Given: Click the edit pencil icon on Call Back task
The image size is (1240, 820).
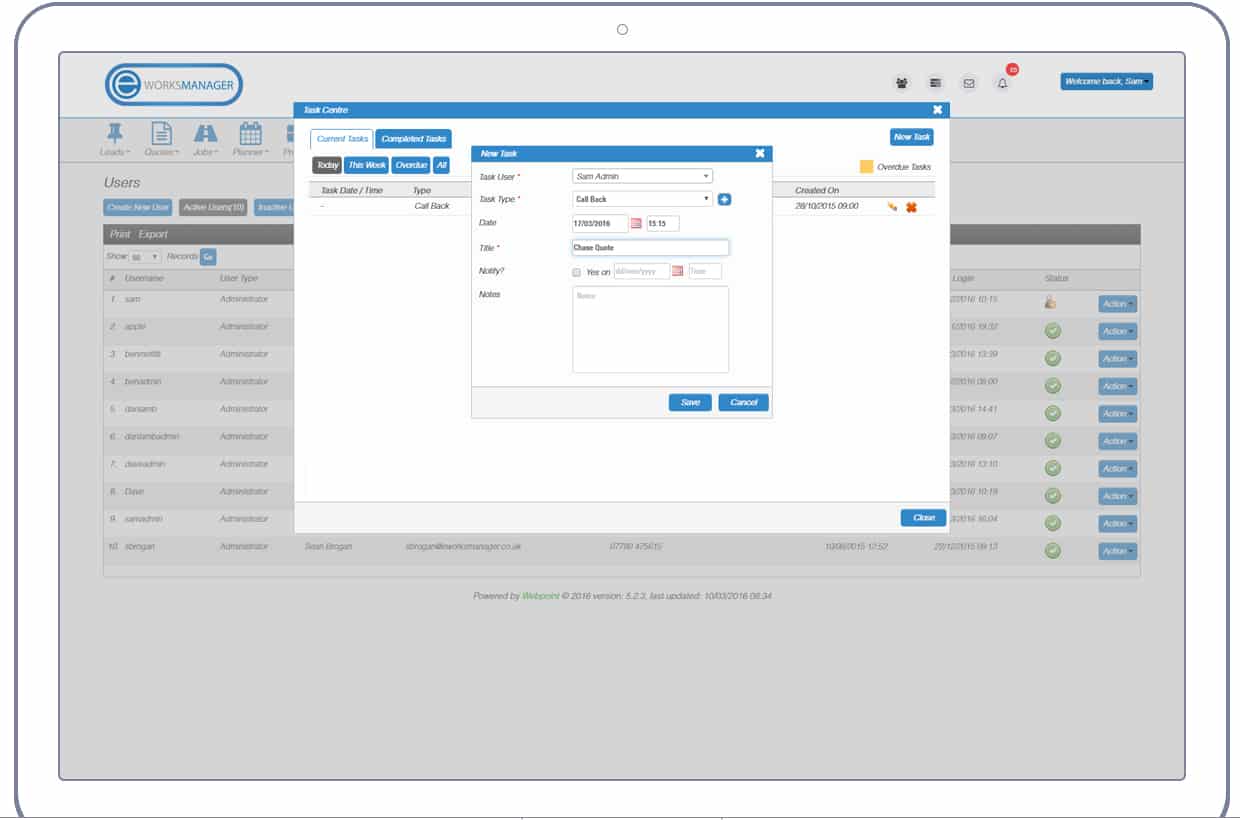Looking at the screenshot, I should (x=892, y=207).
